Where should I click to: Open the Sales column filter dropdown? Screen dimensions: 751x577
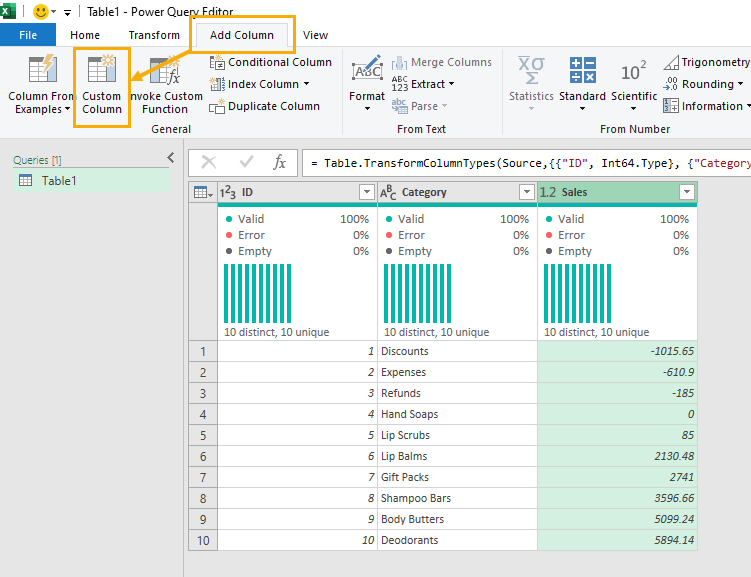click(687, 192)
